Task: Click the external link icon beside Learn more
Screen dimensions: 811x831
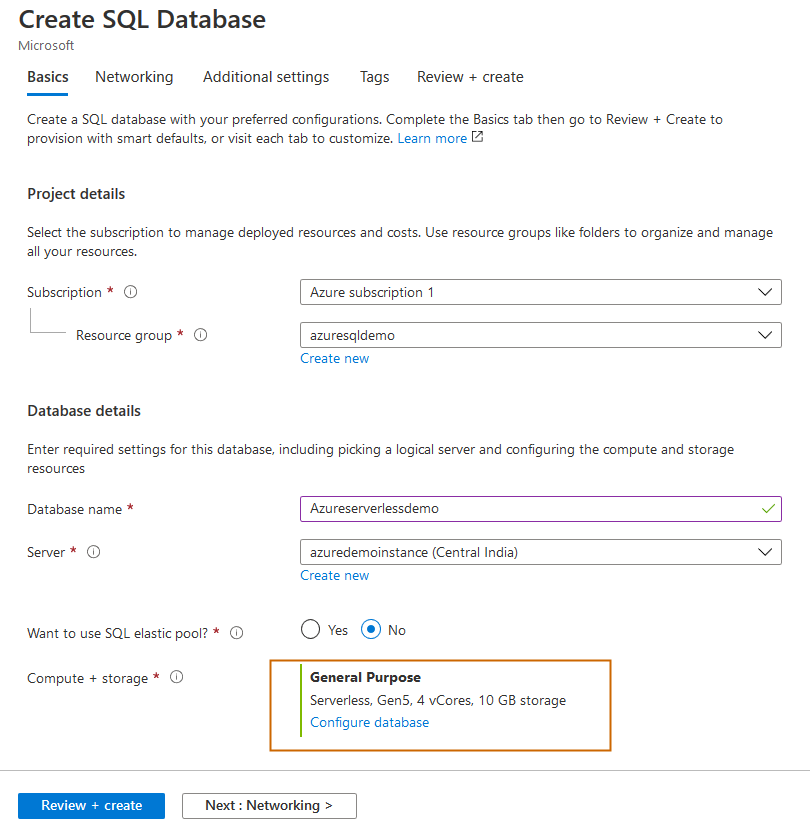Action: pyautogui.click(x=478, y=138)
